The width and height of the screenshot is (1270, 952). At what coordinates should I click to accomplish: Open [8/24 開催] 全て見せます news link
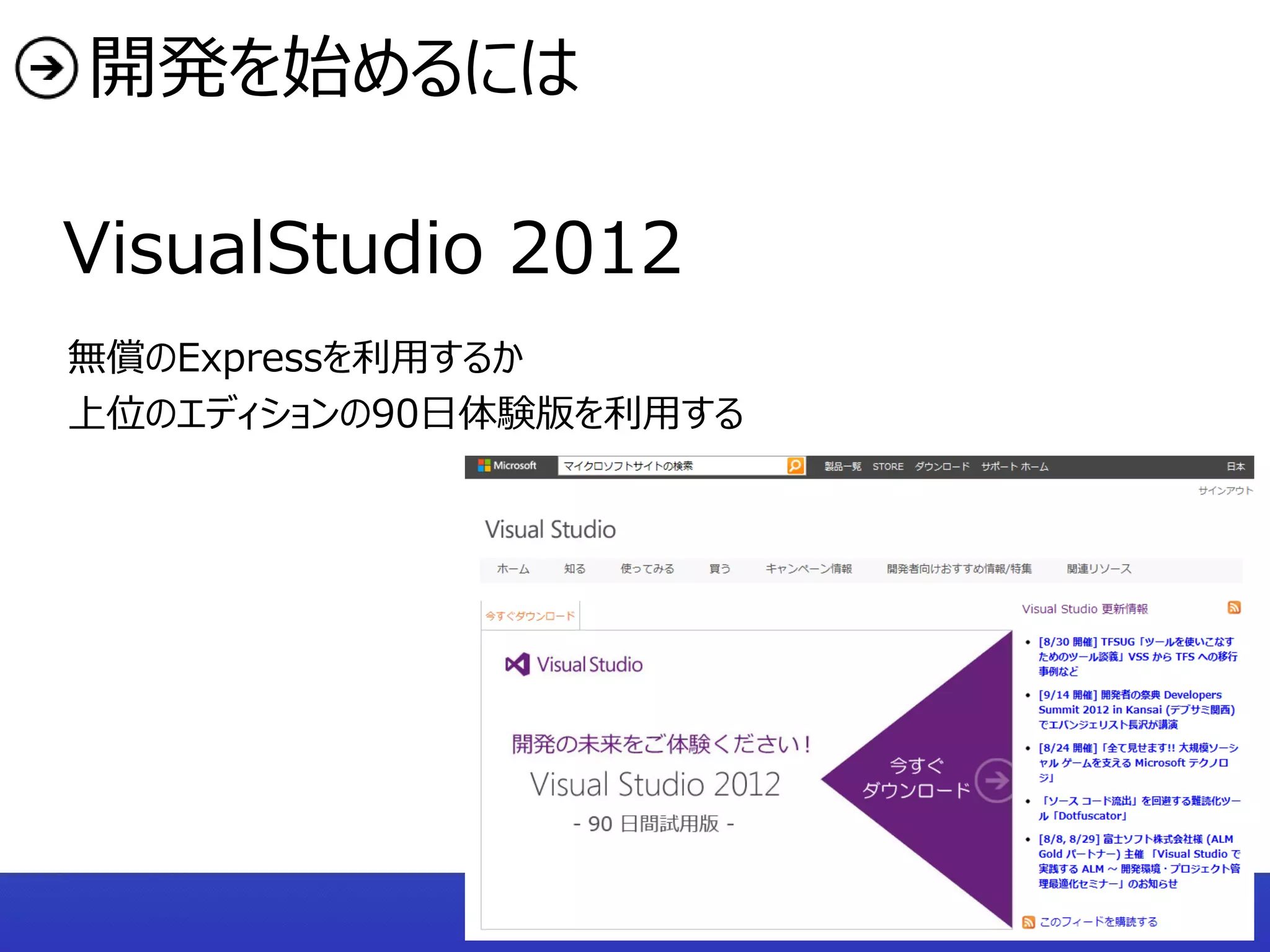pos(1139,763)
